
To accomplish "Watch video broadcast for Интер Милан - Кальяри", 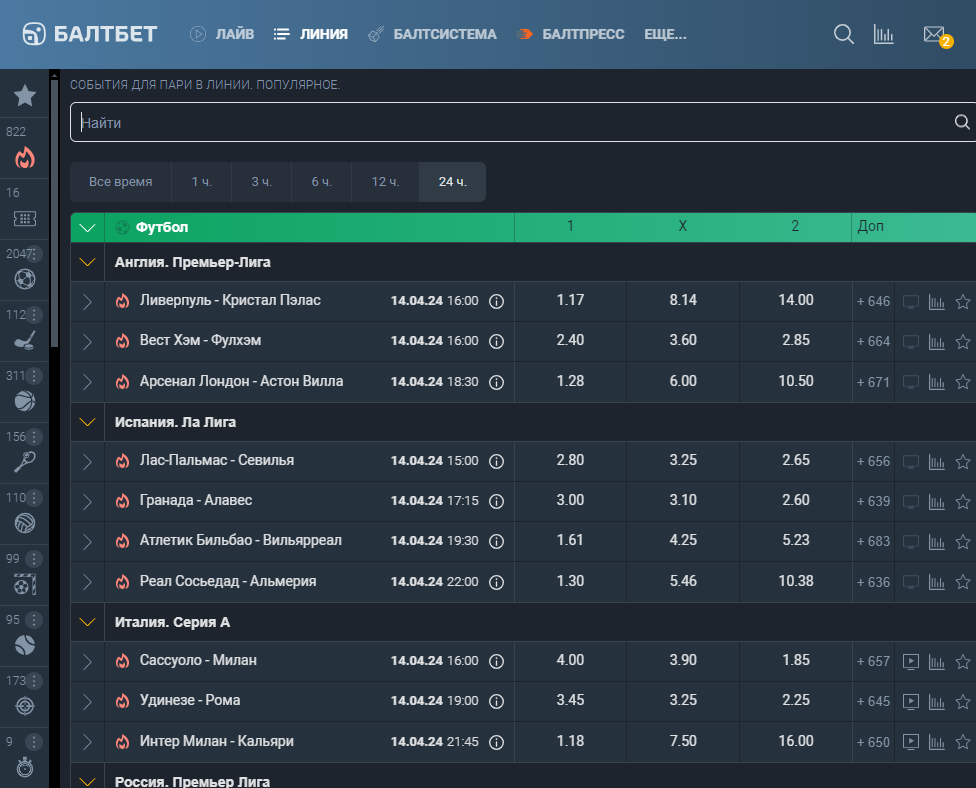I will coord(911,742).
